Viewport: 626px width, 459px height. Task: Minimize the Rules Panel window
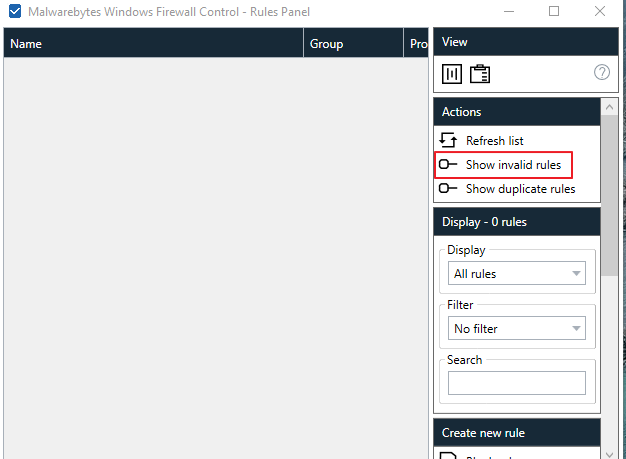tap(509, 12)
